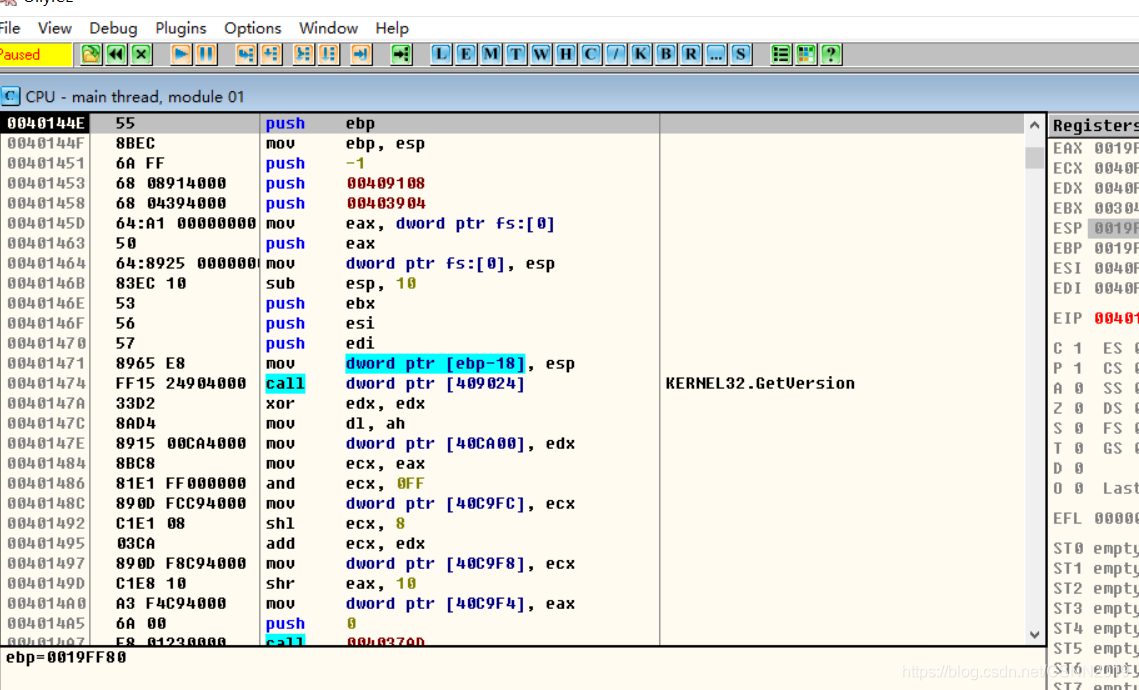Open Threads window (T button)
The width and height of the screenshot is (1139, 690).
click(x=516, y=54)
